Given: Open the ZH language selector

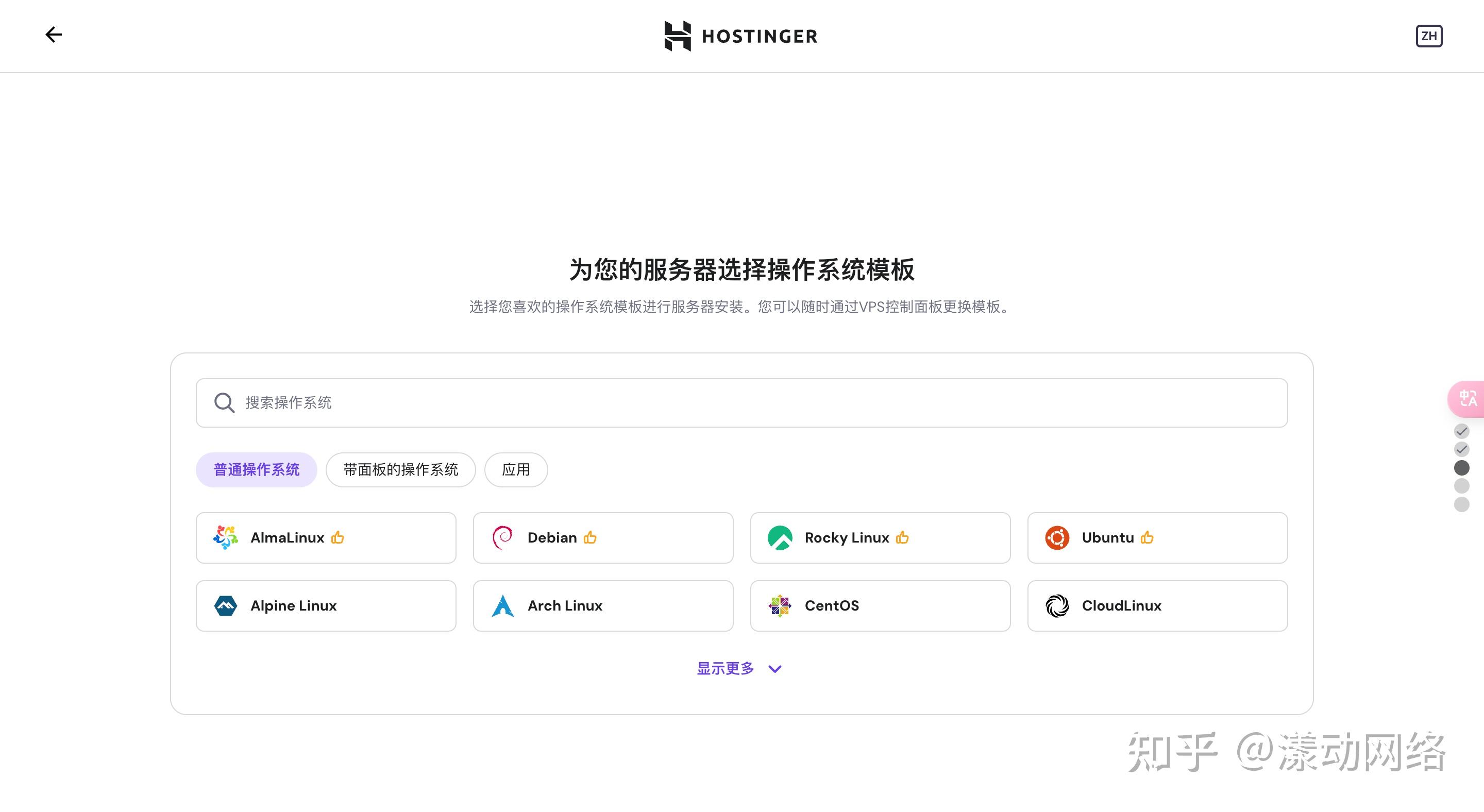Looking at the screenshot, I should coord(1429,36).
